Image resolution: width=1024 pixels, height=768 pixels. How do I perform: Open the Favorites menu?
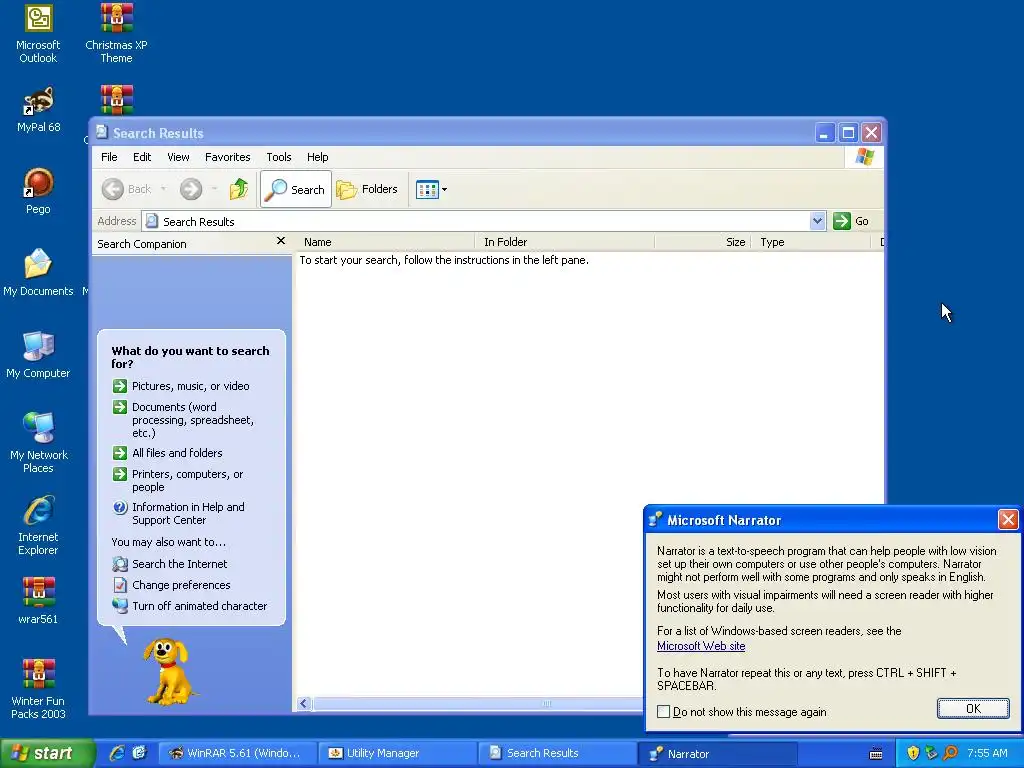point(227,157)
